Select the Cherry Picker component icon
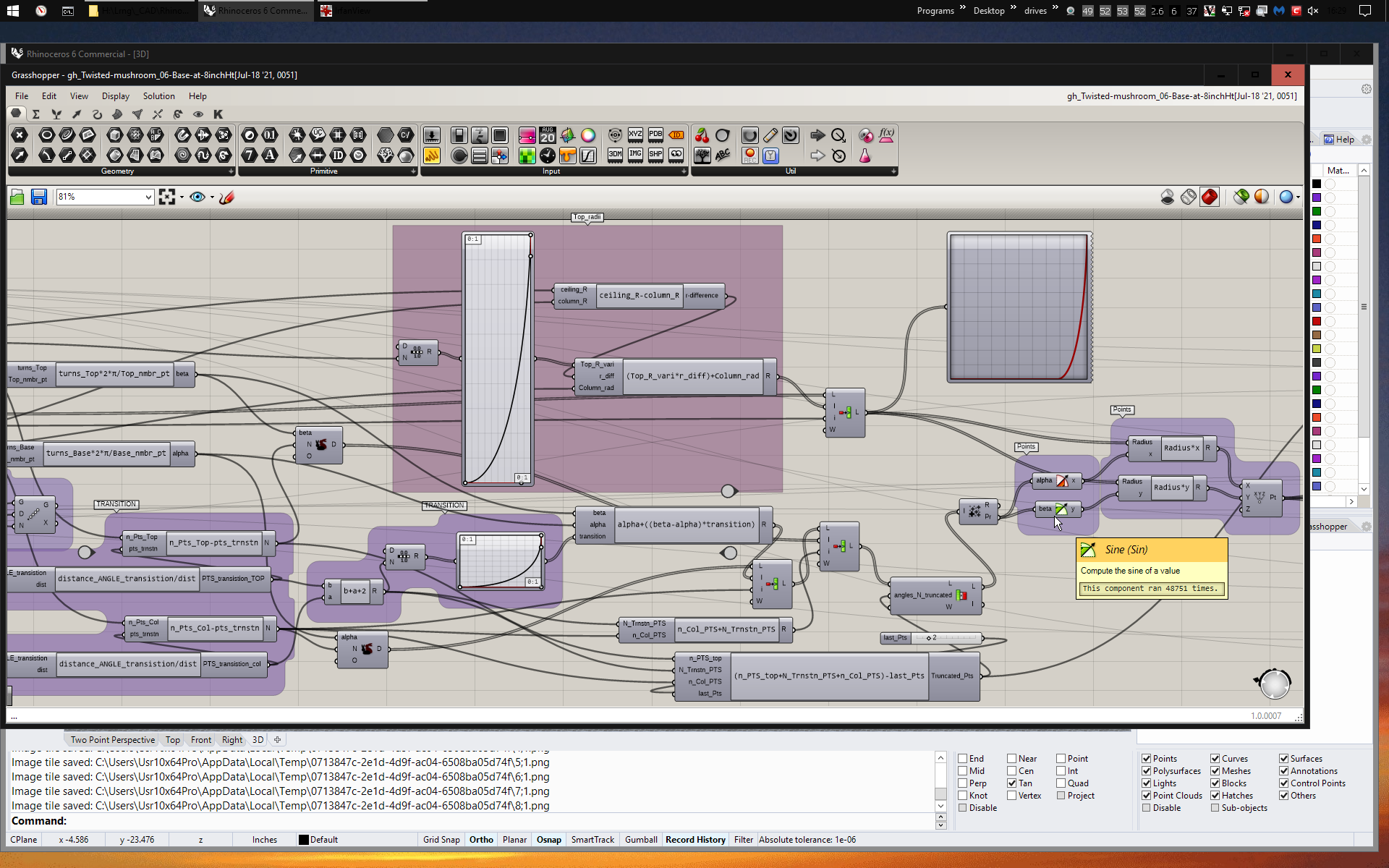The image size is (1389, 868). click(x=702, y=135)
